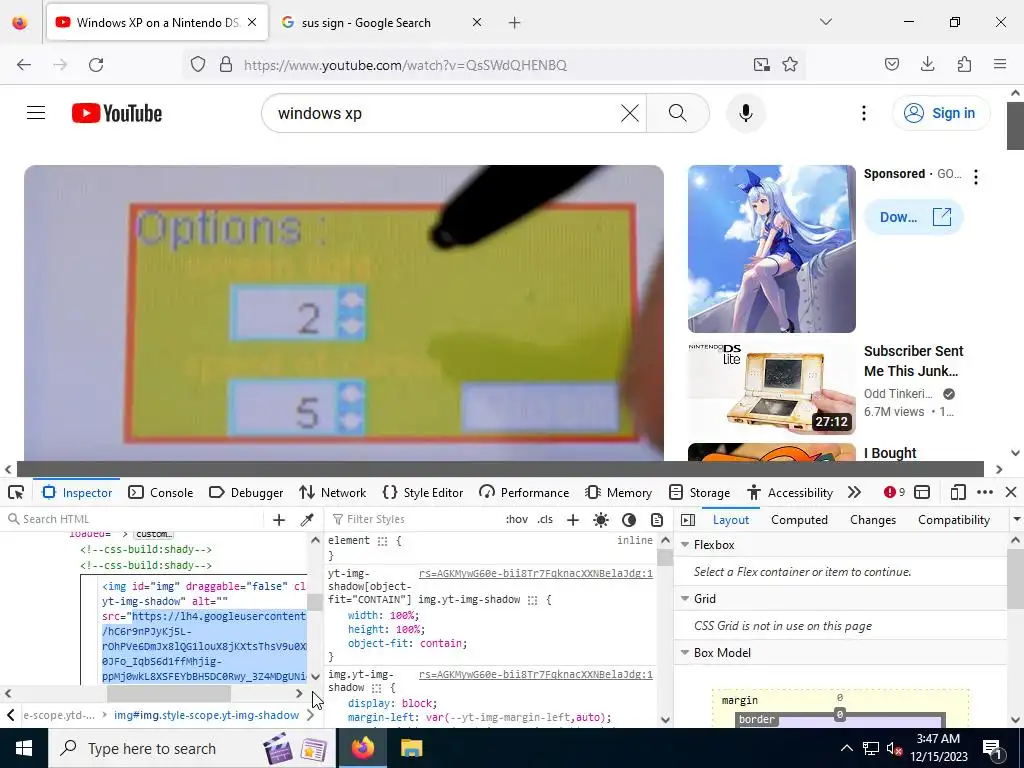Toggle print media simulation icon
Screen dimensions: 1024x768
(x=657, y=520)
